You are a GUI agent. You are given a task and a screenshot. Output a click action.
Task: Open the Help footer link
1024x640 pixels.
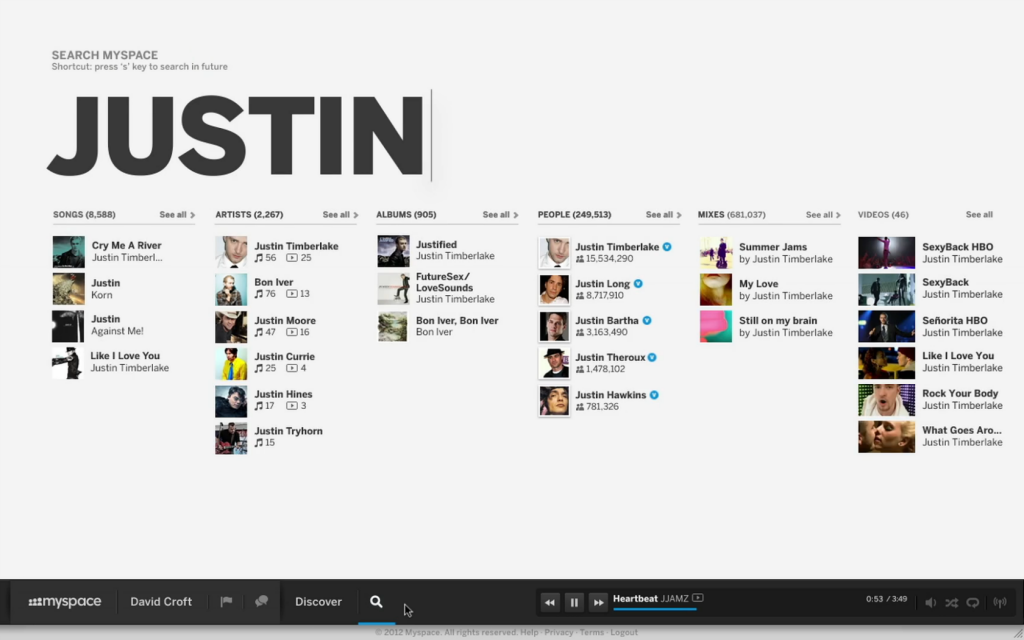tap(529, 632)
